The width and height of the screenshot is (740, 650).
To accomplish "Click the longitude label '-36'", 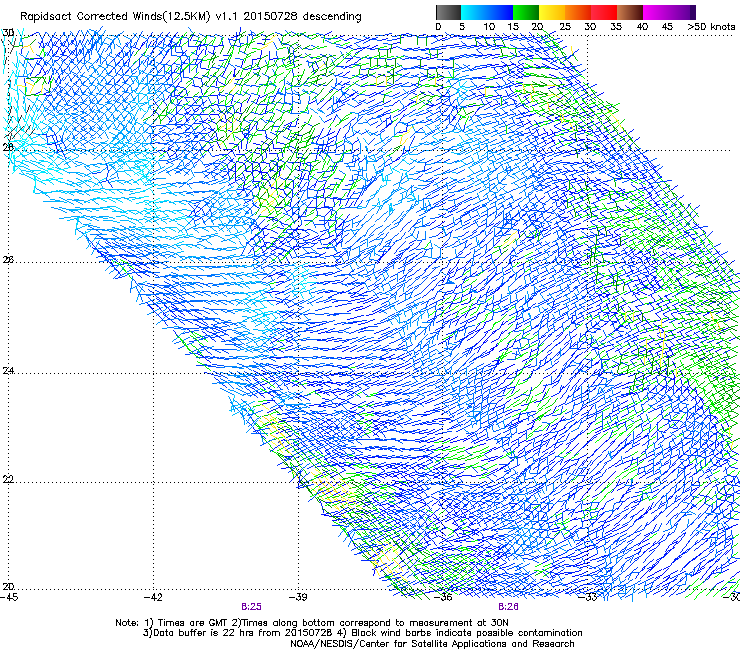I will coord(443,597).
